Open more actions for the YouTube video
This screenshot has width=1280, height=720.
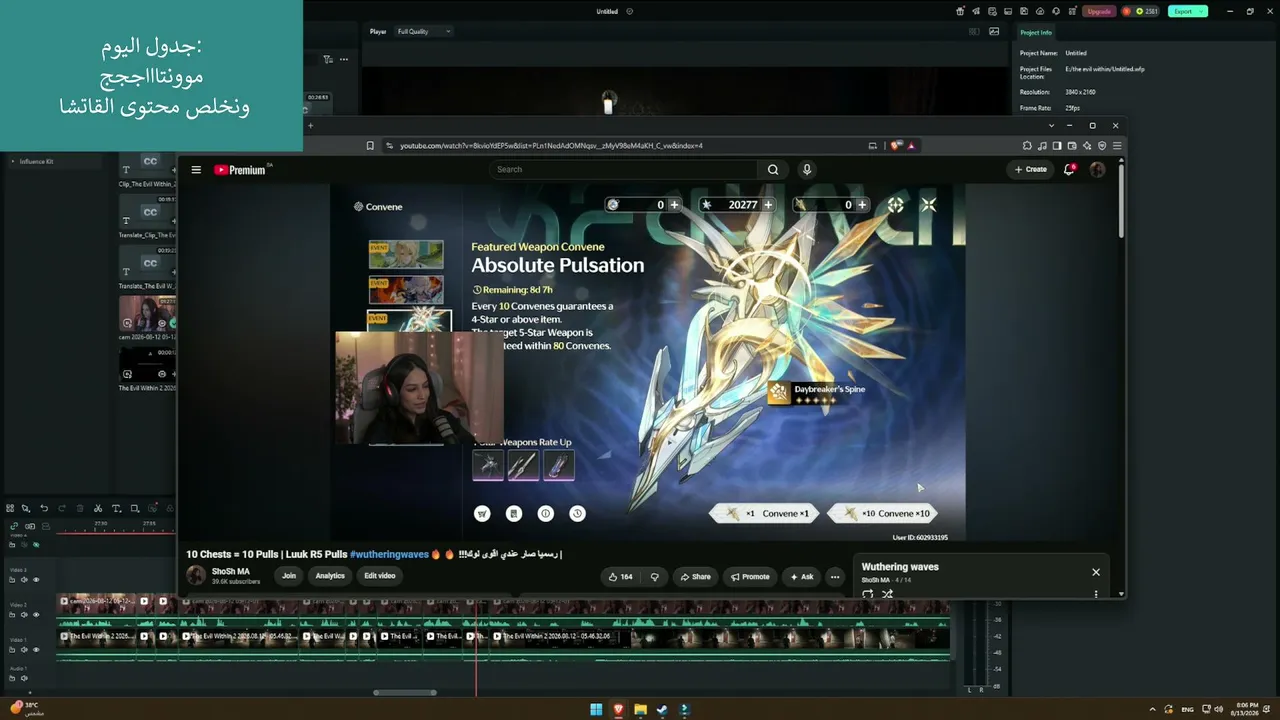[x=835, y=577]
